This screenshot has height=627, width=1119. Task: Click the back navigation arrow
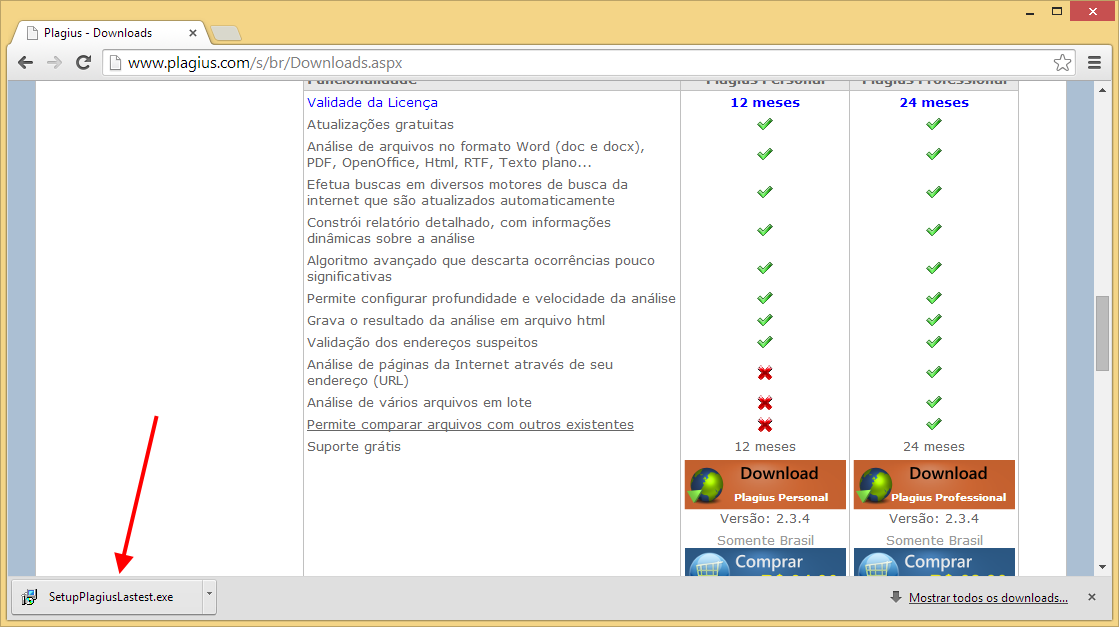pos(25,61)
